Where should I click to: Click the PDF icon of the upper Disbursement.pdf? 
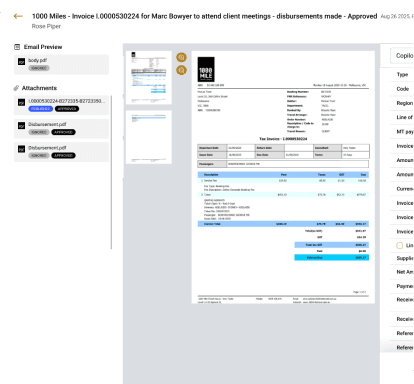(x=21, y=126)
